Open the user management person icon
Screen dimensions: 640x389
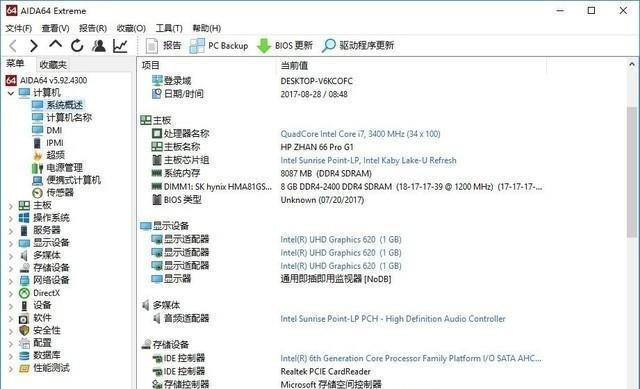99,46
